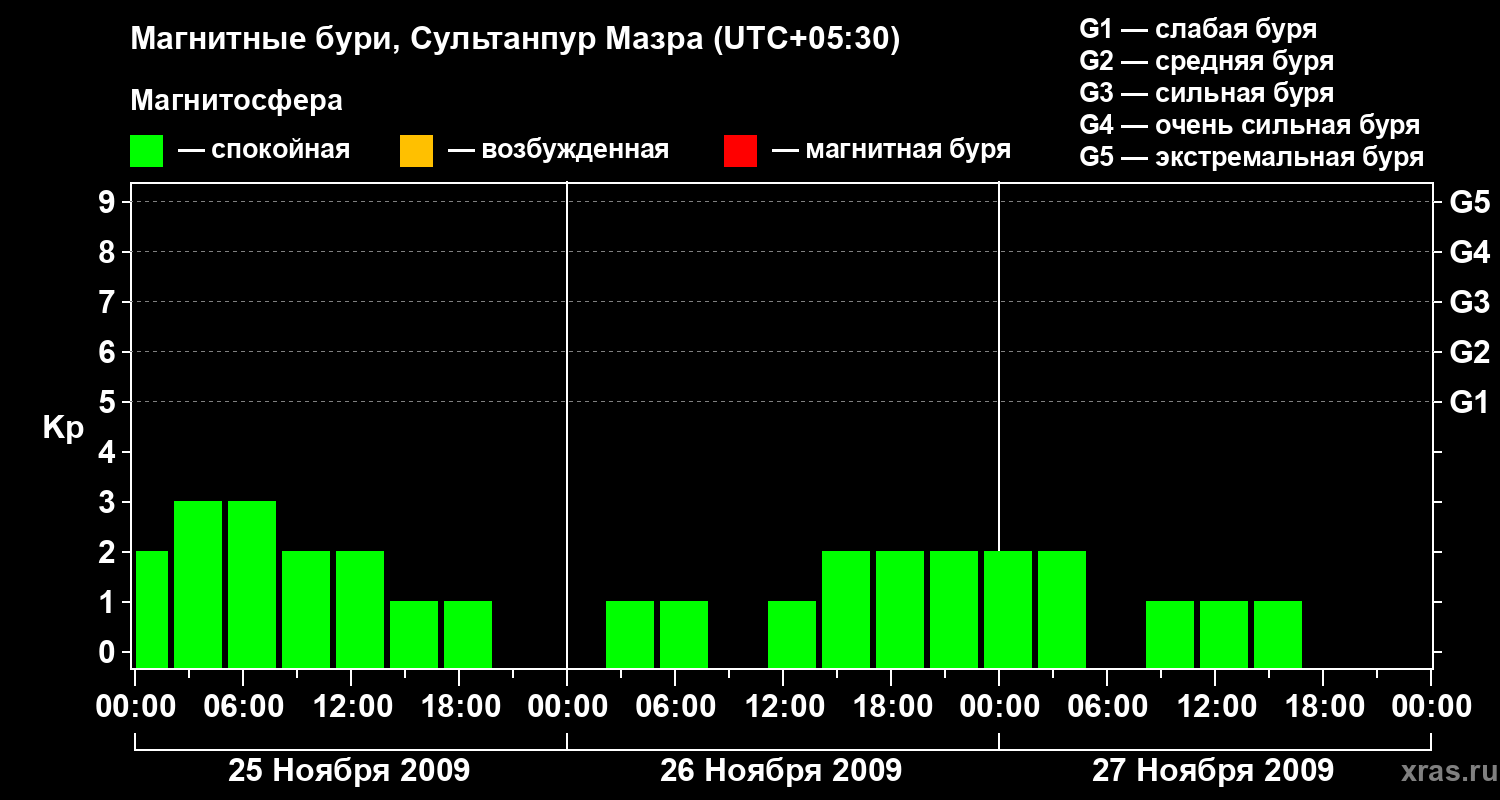Click the 'G2' label on the right axis
The height and width of the screenshot is (800, 1500).
point(1469,352)
